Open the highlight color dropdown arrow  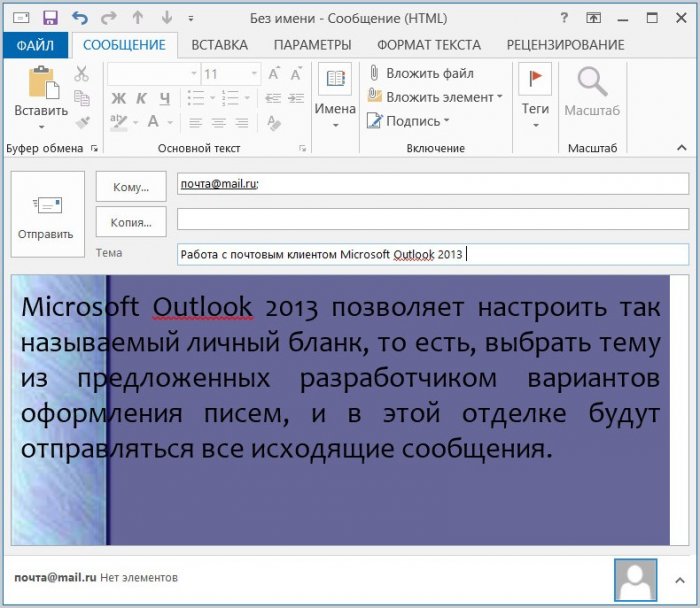coord(136,122)
